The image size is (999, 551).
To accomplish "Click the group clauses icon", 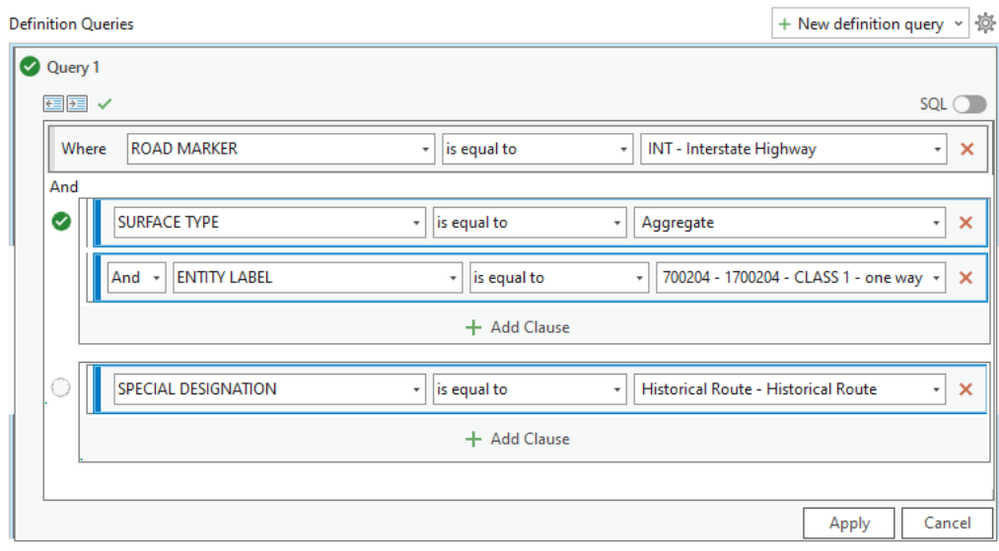I will [x=77, y=103].
